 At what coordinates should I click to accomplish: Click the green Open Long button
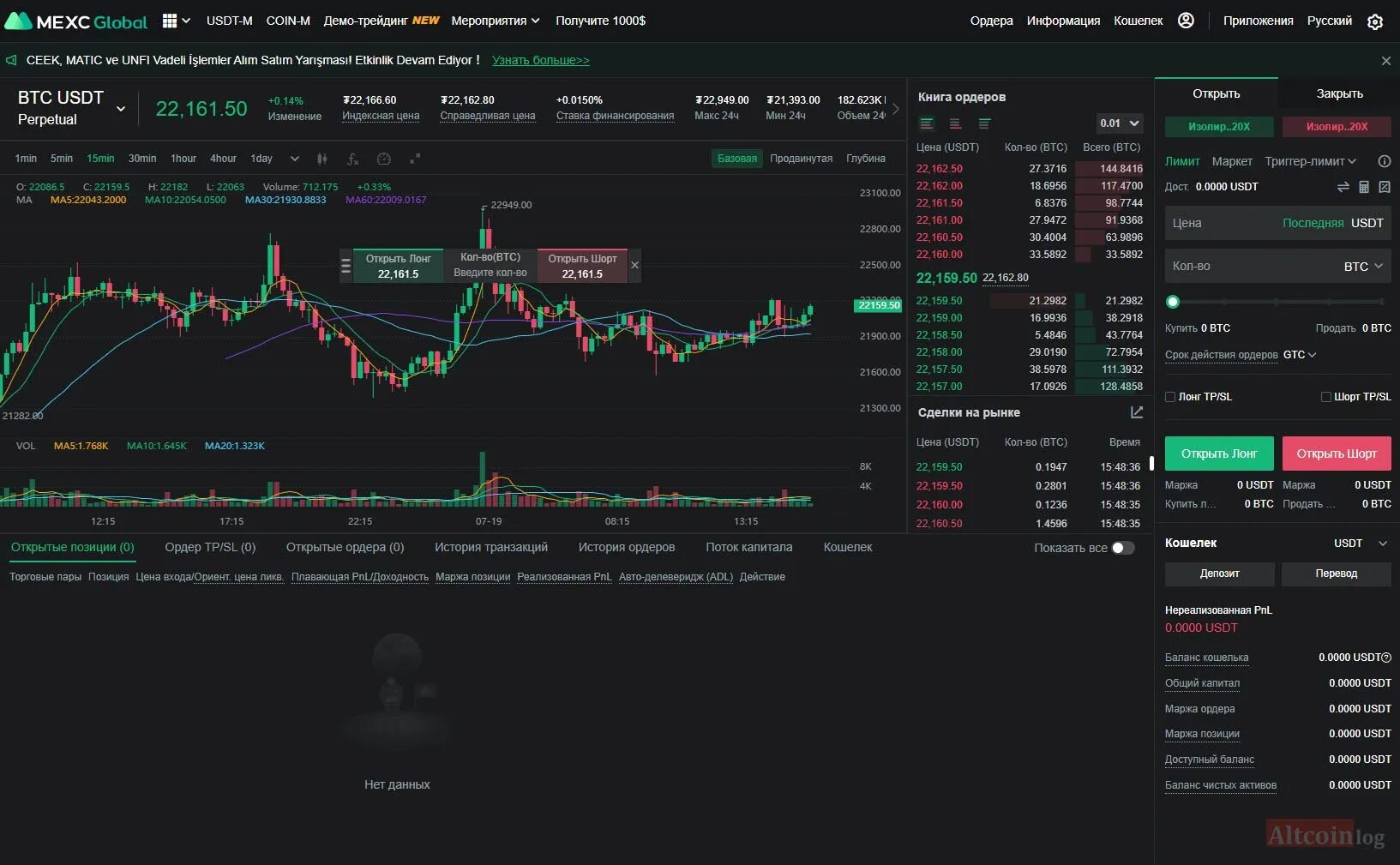[1219, 454]
